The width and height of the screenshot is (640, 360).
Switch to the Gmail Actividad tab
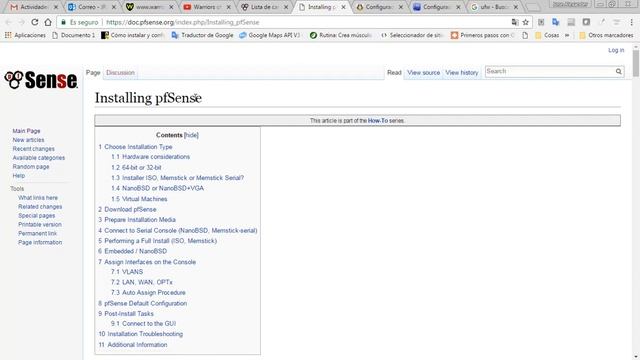click(33, 7)
